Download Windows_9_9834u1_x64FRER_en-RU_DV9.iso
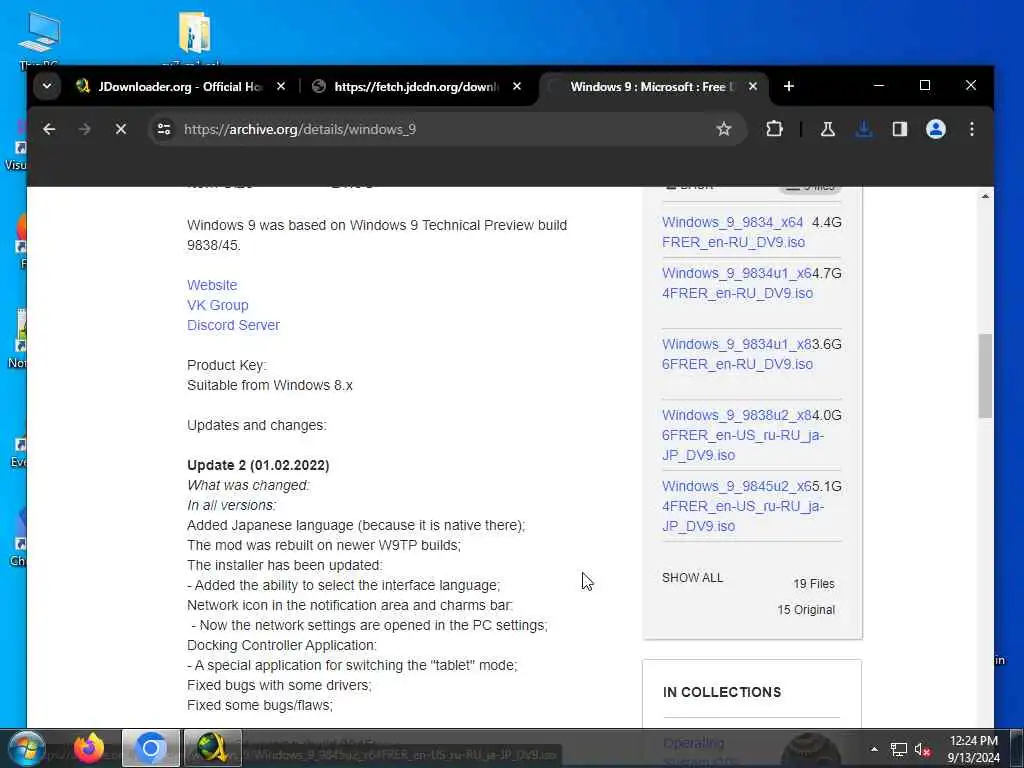Screen dimensions: 1024x768 click(x=737, y=283)
